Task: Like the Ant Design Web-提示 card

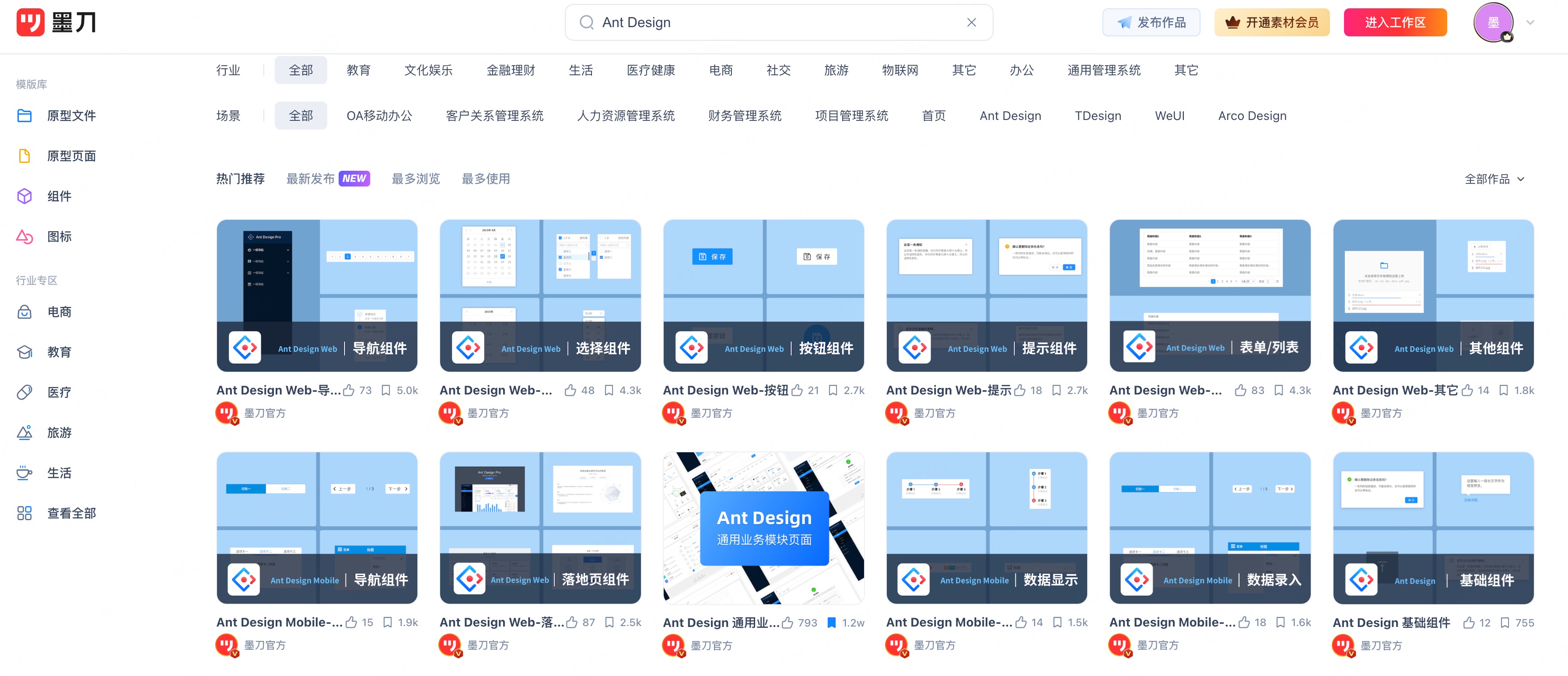Action: coord(1020,391)
